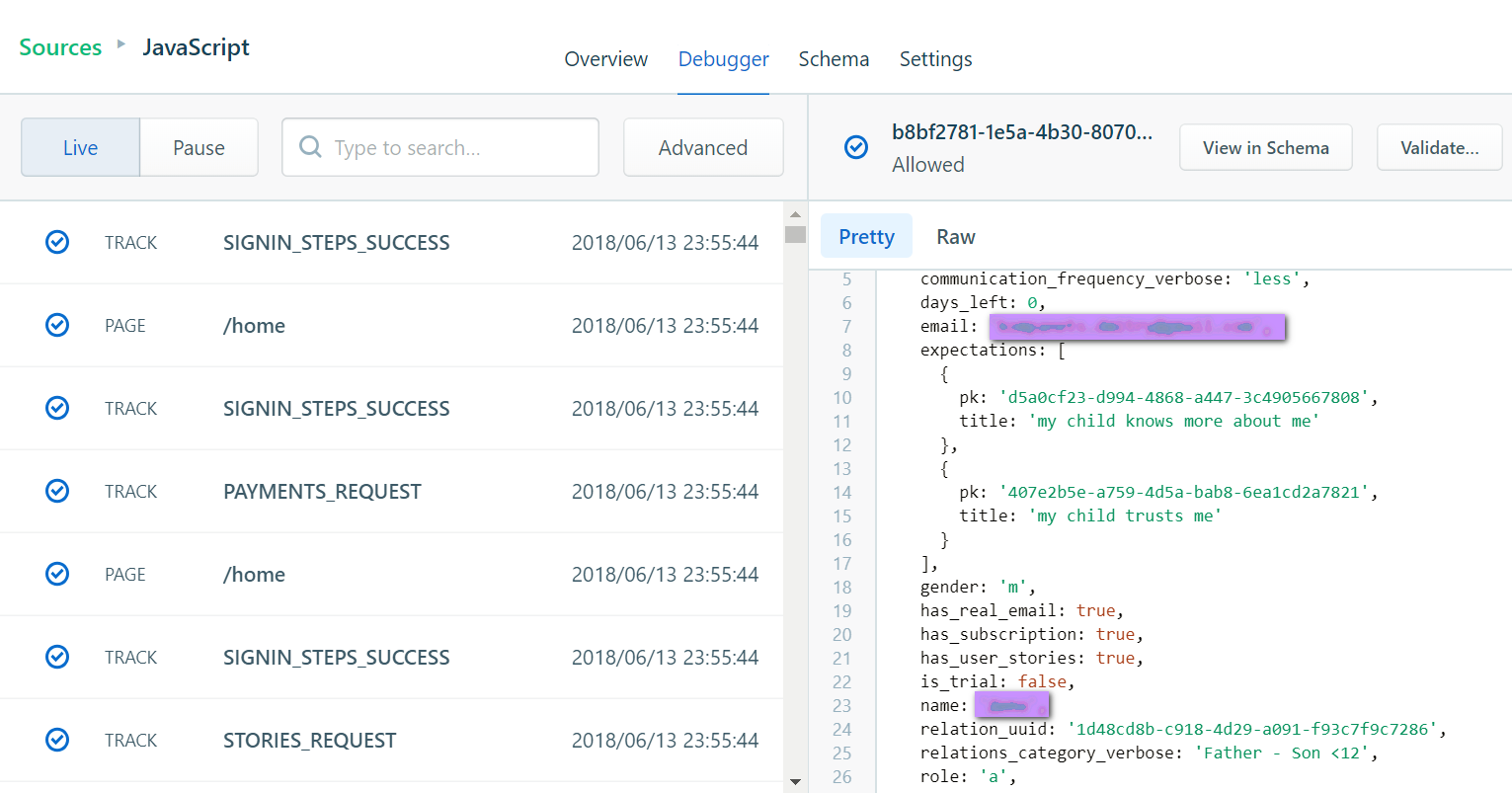The height and width of the screenshot is (793, 1512).
Task: Go back to Sources link
Action: [x=60, y=47]
